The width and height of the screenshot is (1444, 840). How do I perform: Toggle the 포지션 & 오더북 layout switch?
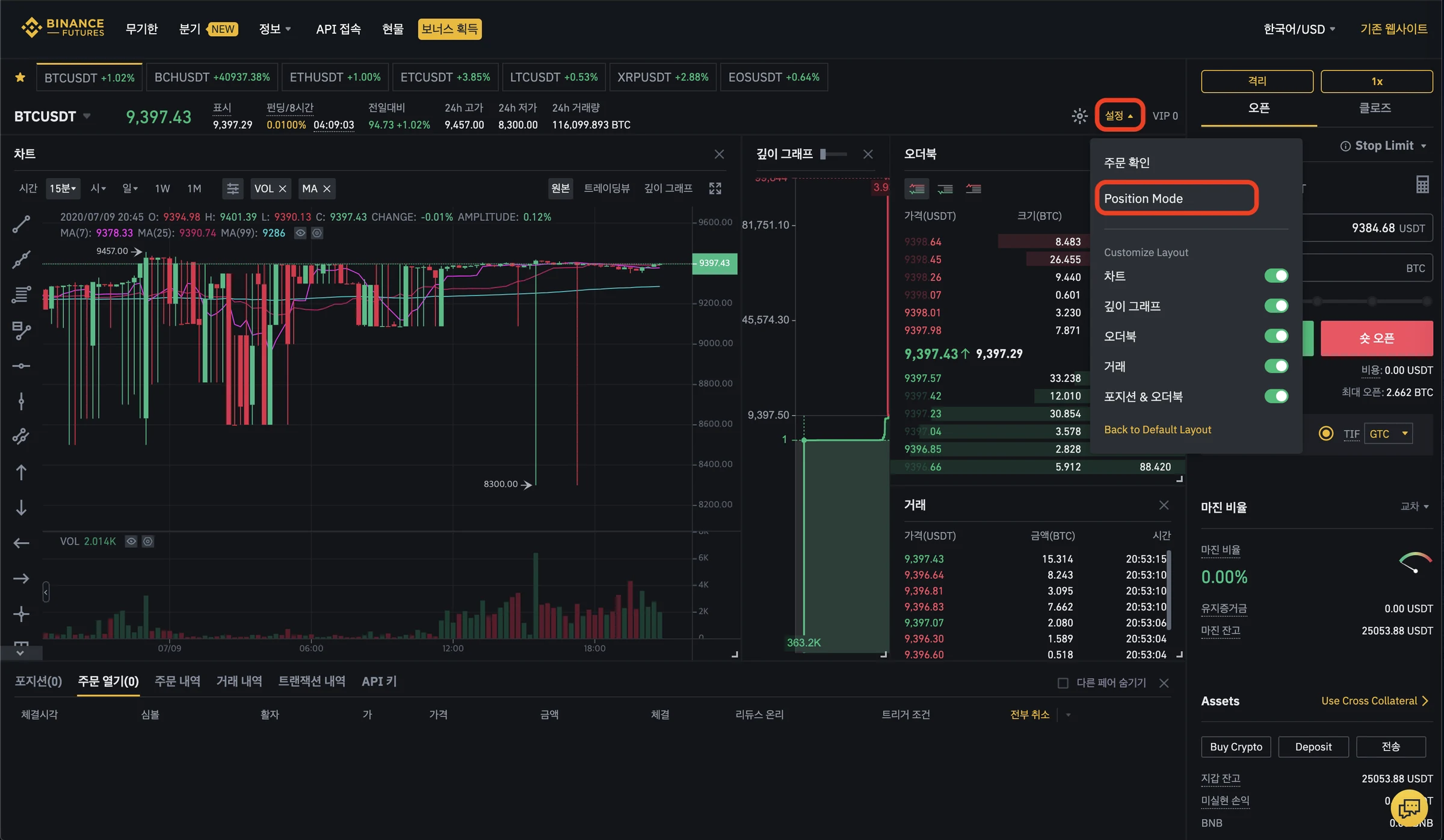click(x=1276, y=396)
